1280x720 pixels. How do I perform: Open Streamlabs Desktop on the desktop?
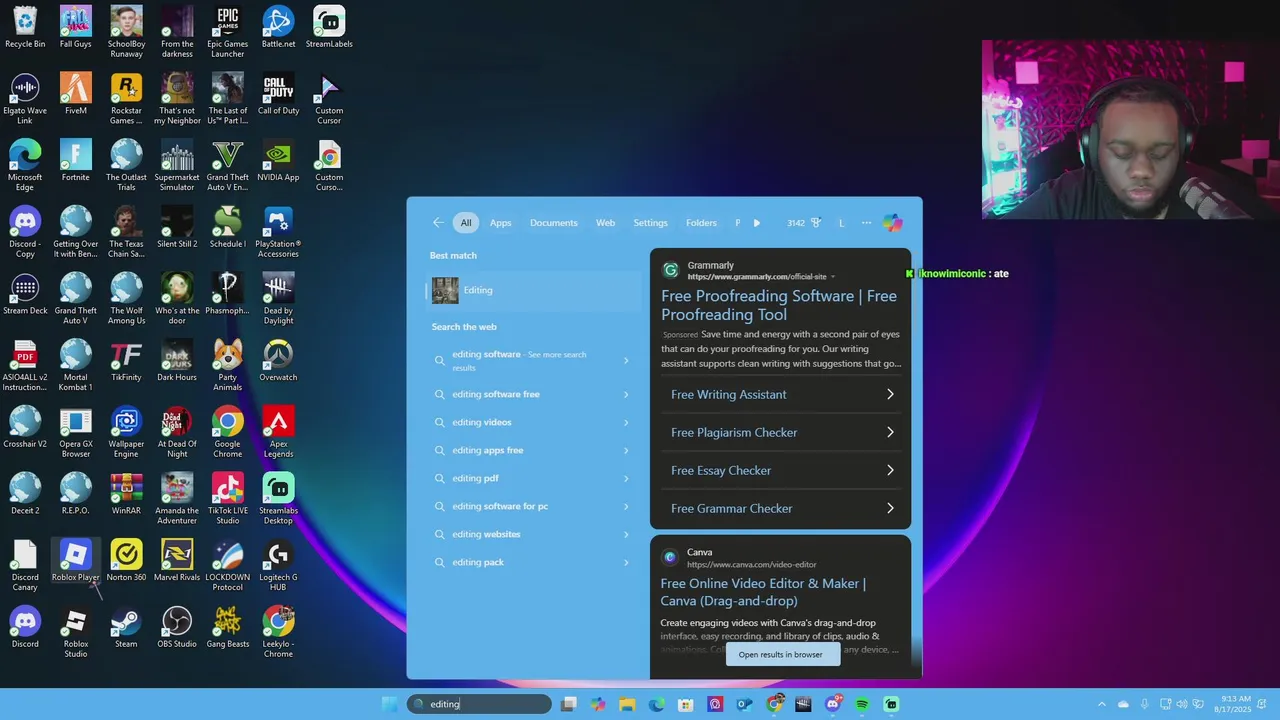278,498
